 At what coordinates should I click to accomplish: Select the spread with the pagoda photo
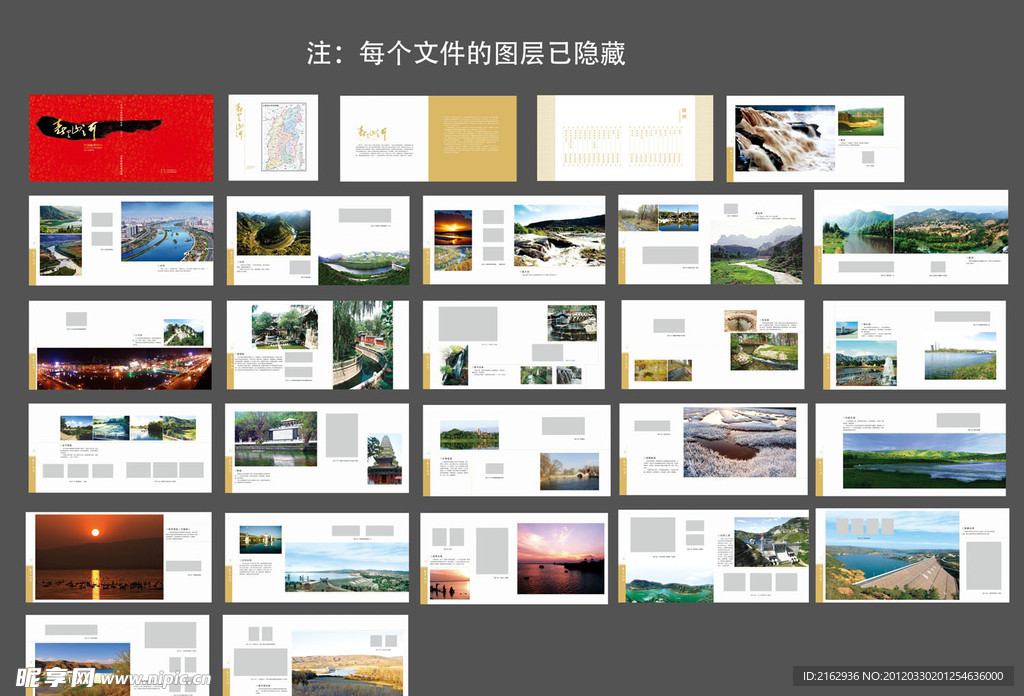(318, 448)
